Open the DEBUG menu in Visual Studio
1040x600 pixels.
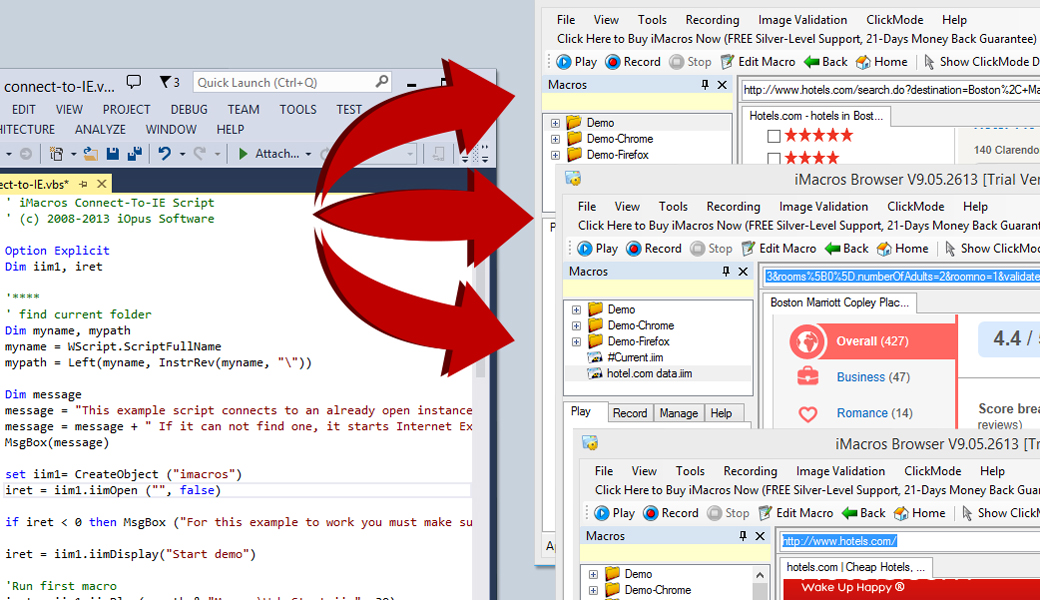pyautogui.click(x=189, y=109)
